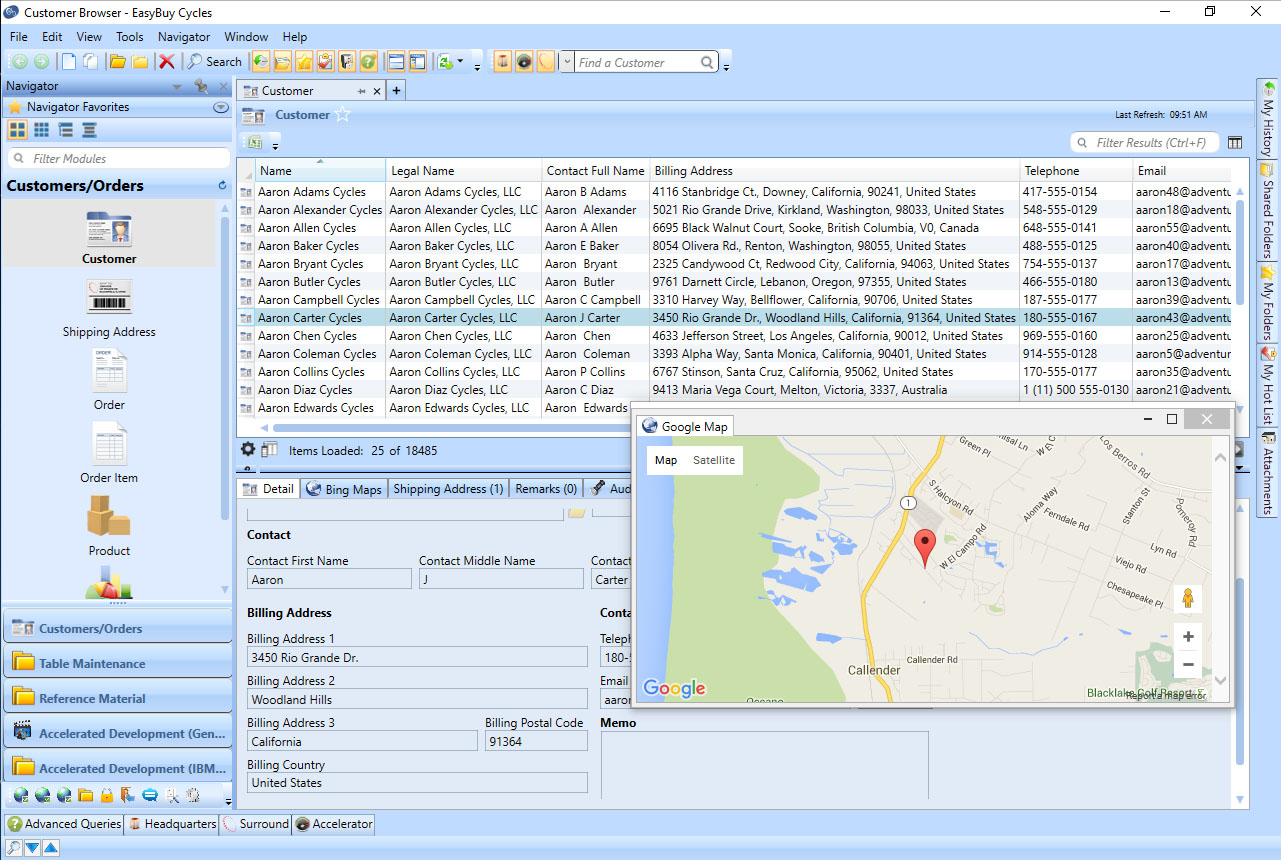
Task: Switch Google Map to Satellite view
Action: 714,460
